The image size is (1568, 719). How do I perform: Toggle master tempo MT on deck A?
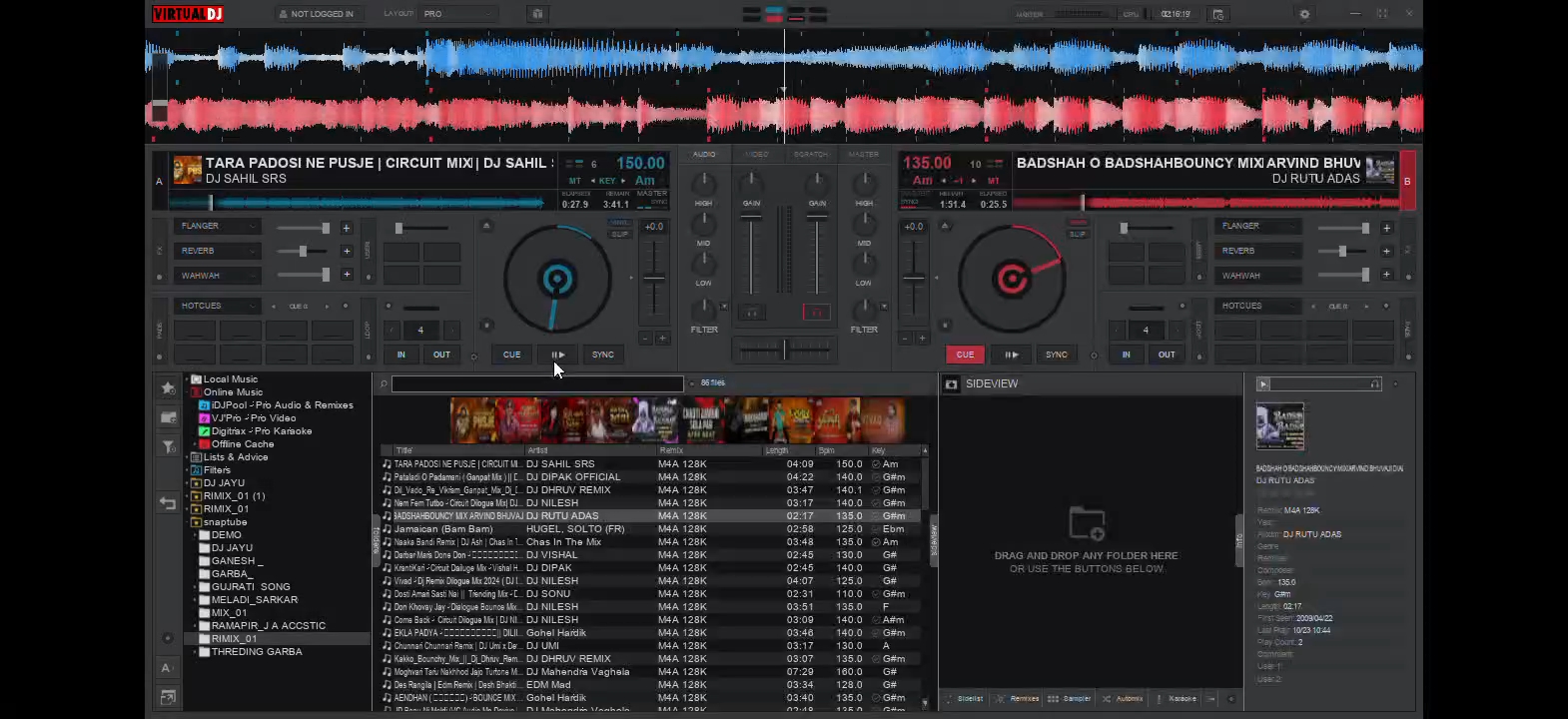click(x=574, y=181)
